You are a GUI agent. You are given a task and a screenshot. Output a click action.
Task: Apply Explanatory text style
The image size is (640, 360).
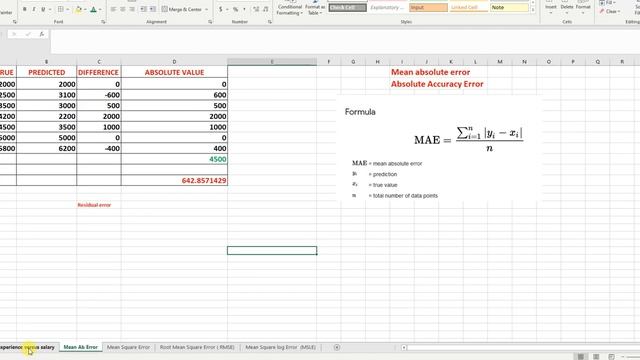click(387, 7)
